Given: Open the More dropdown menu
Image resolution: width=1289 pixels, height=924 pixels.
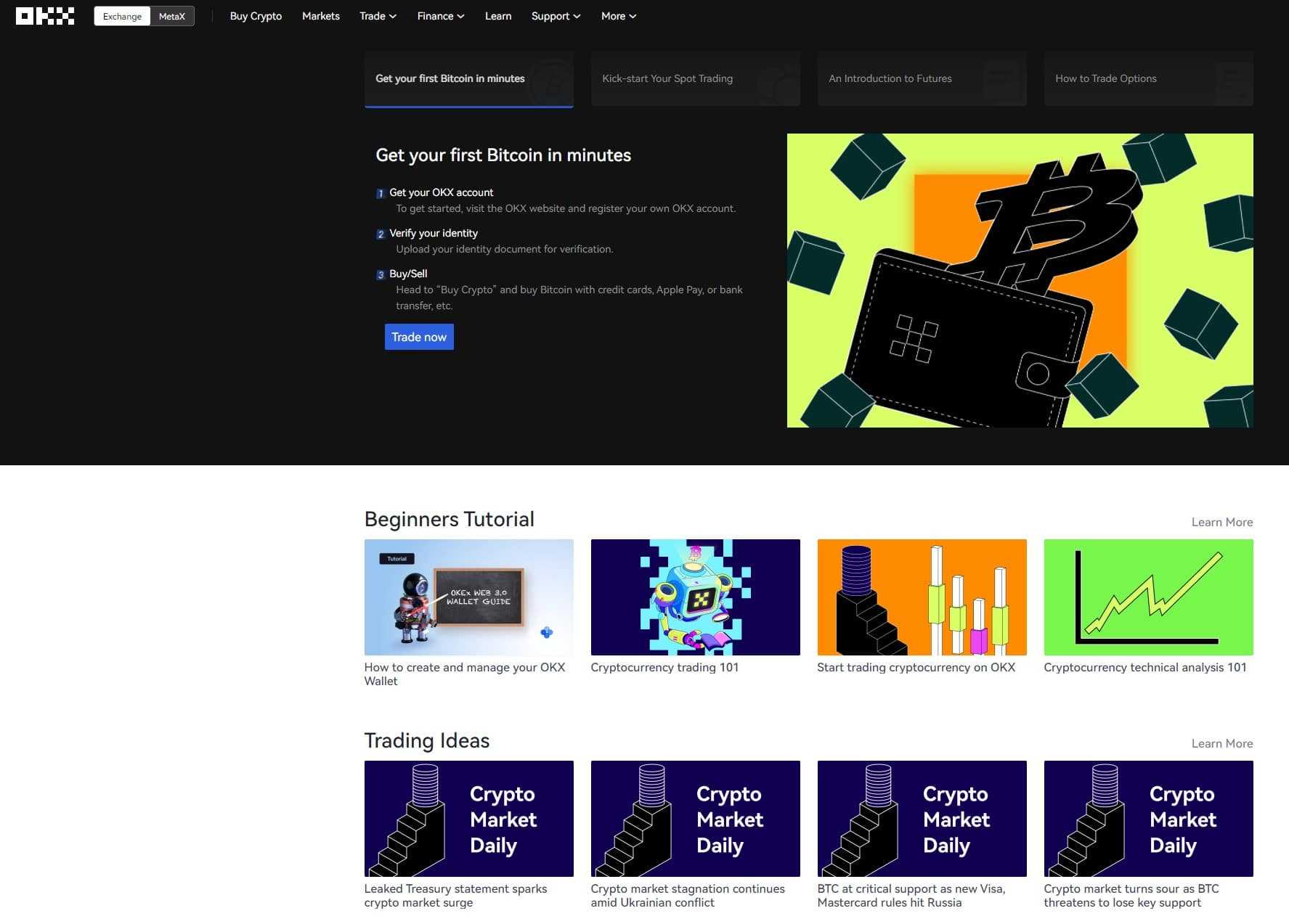Looking at the screenshot, I should [618, 16].
